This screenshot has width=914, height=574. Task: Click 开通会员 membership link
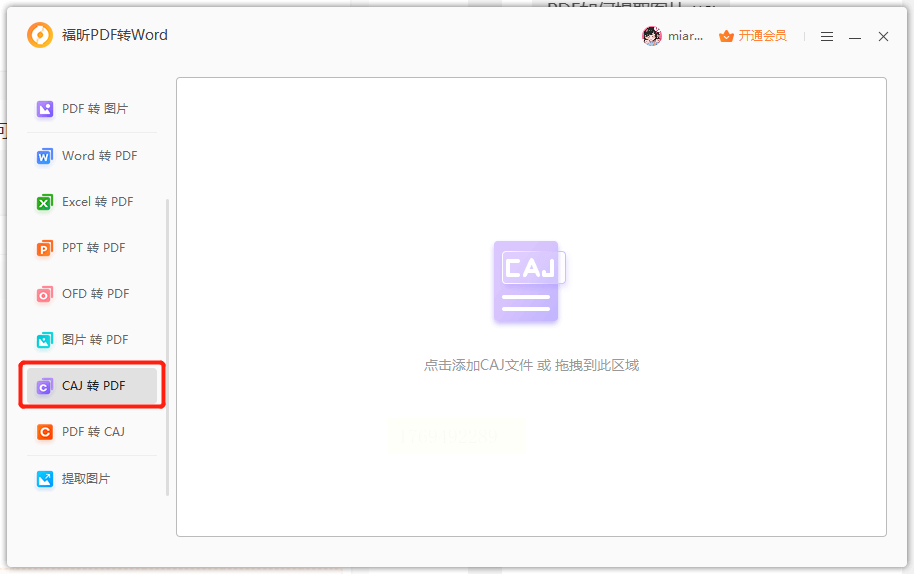762,36
